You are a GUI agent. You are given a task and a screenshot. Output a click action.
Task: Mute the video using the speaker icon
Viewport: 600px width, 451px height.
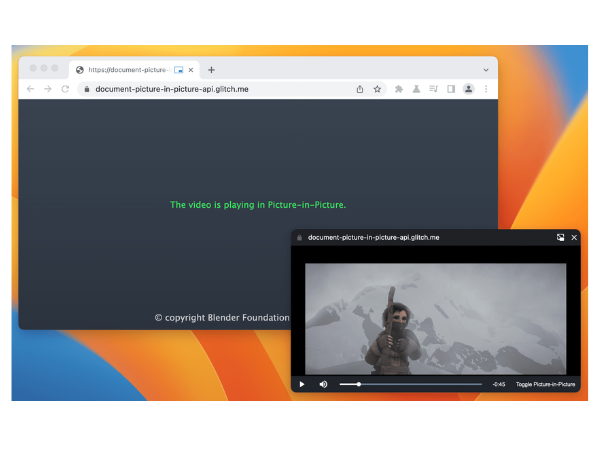click(323, 384)
